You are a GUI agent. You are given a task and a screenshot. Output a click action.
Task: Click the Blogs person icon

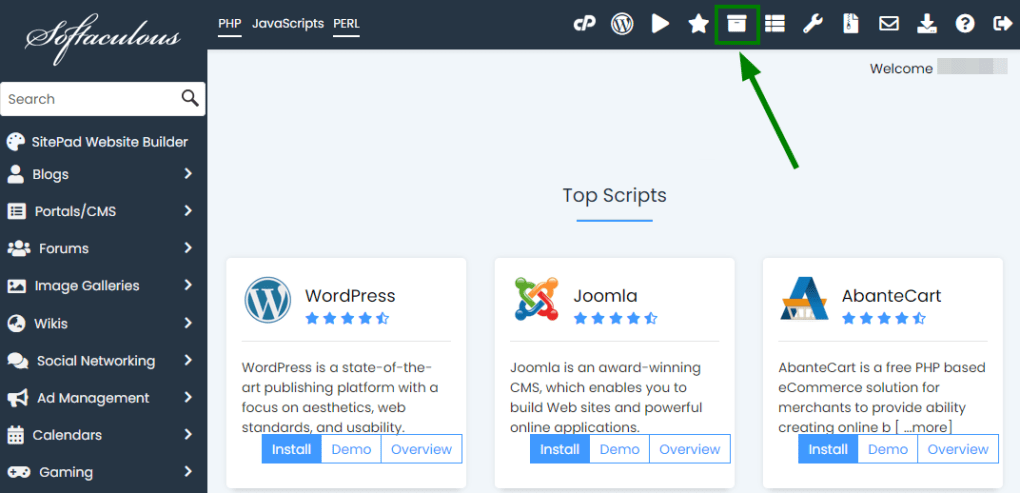click(16, 174)
